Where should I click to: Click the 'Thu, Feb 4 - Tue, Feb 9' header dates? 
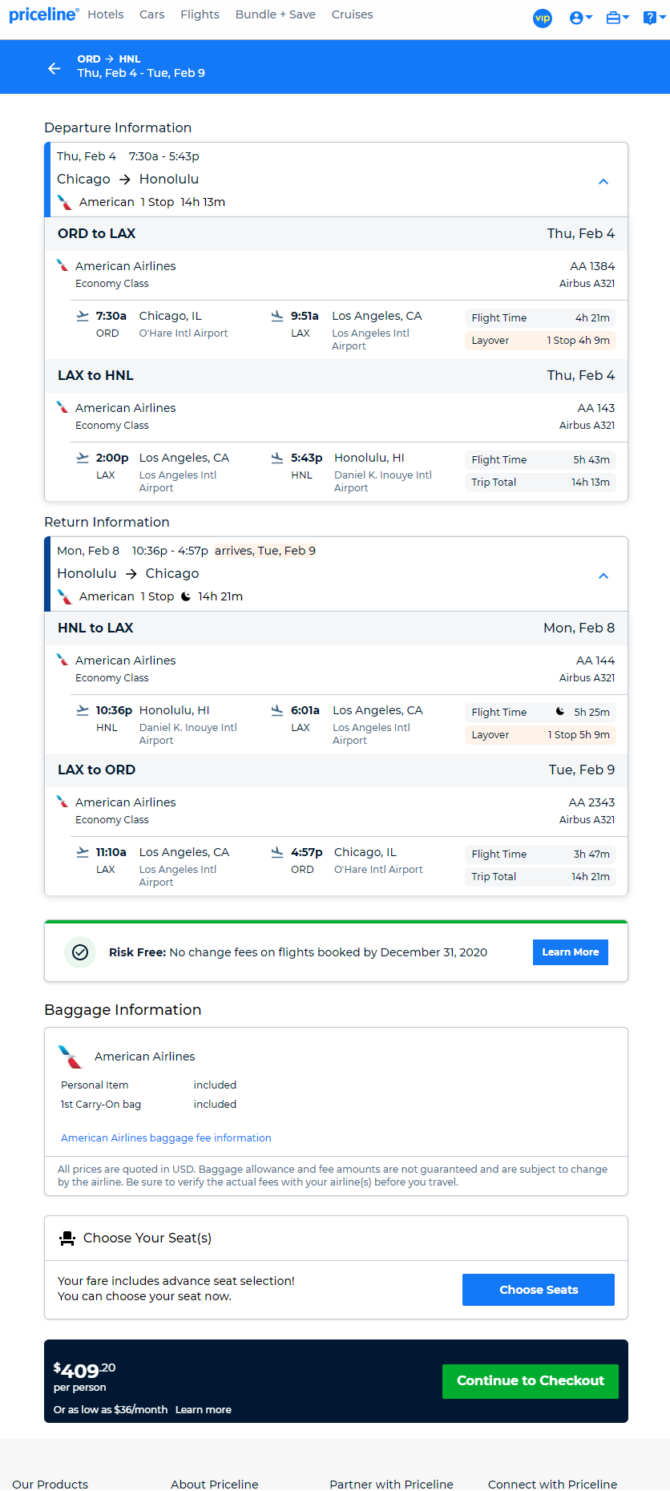[141, 73]
